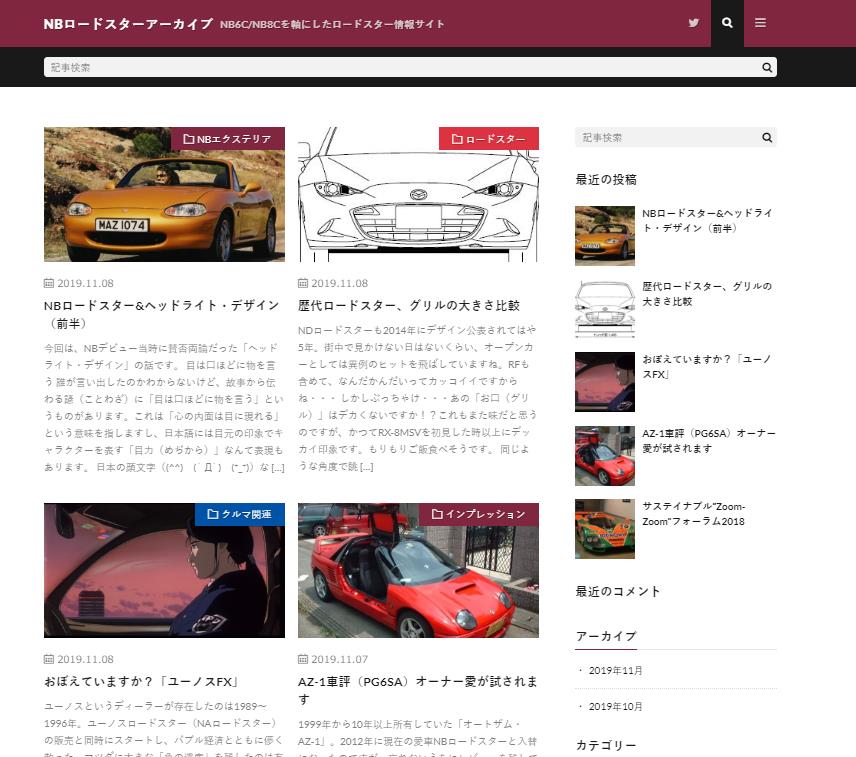Open main article title AZ-1車評（PG6SA）オーナー愛が試されます

(418, 690)
